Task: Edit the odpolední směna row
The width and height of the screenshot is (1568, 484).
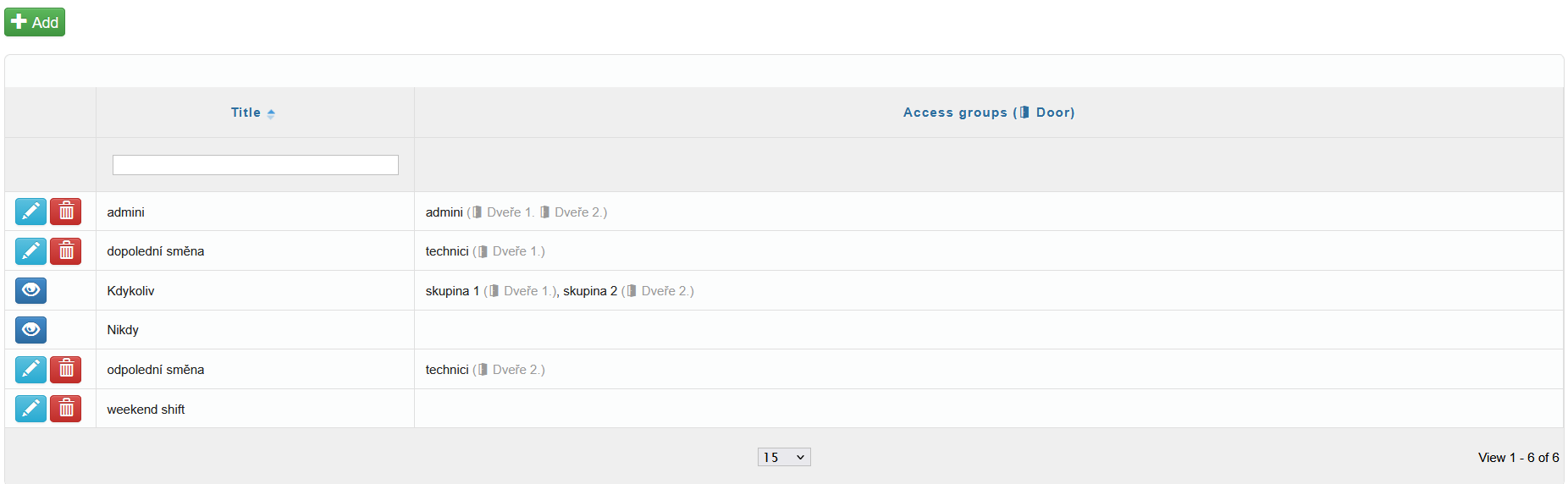Action: pyautogui.click(x=30, y=370)
